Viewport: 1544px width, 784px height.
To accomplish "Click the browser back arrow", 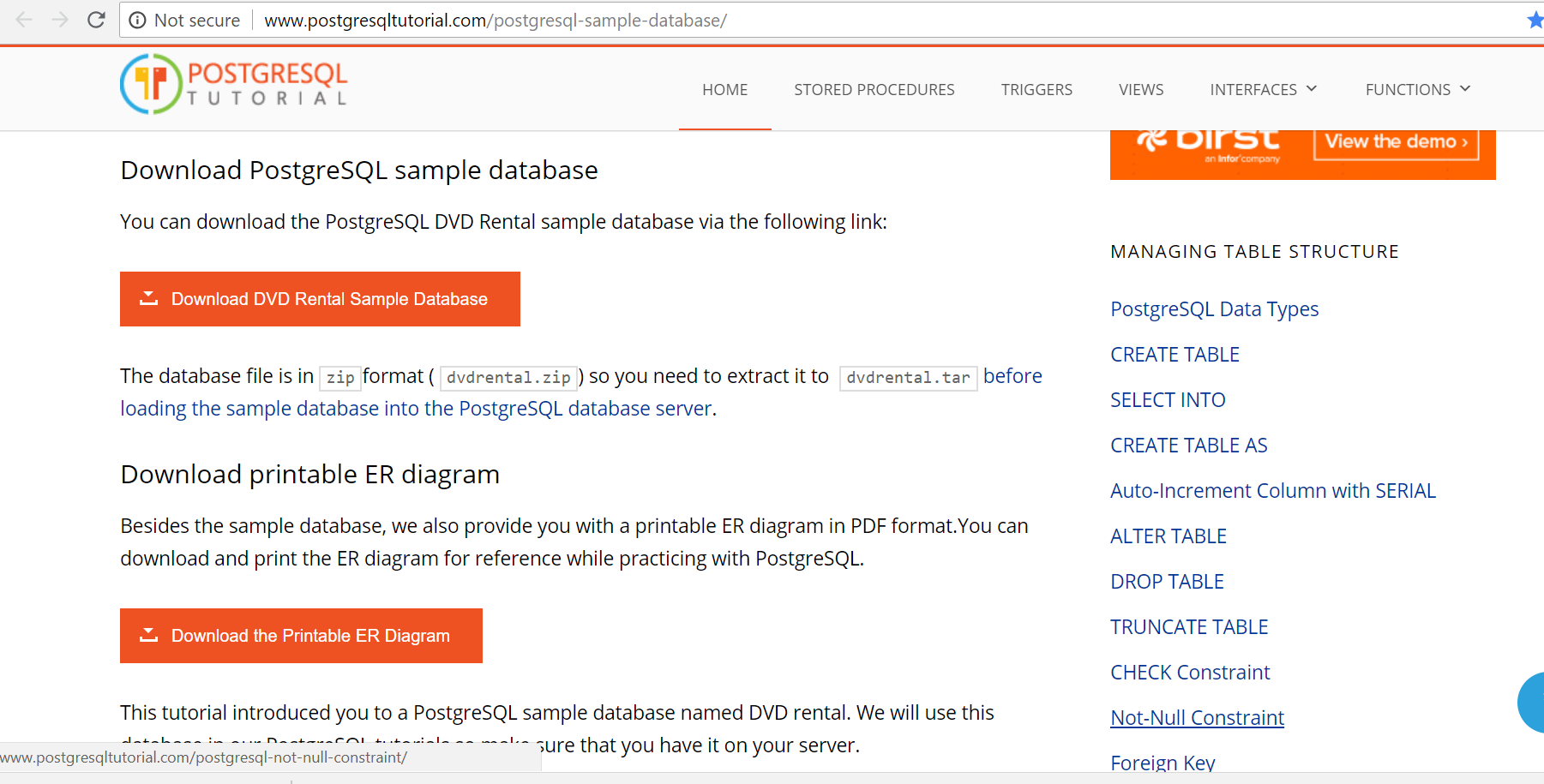I will coord(23,20).
